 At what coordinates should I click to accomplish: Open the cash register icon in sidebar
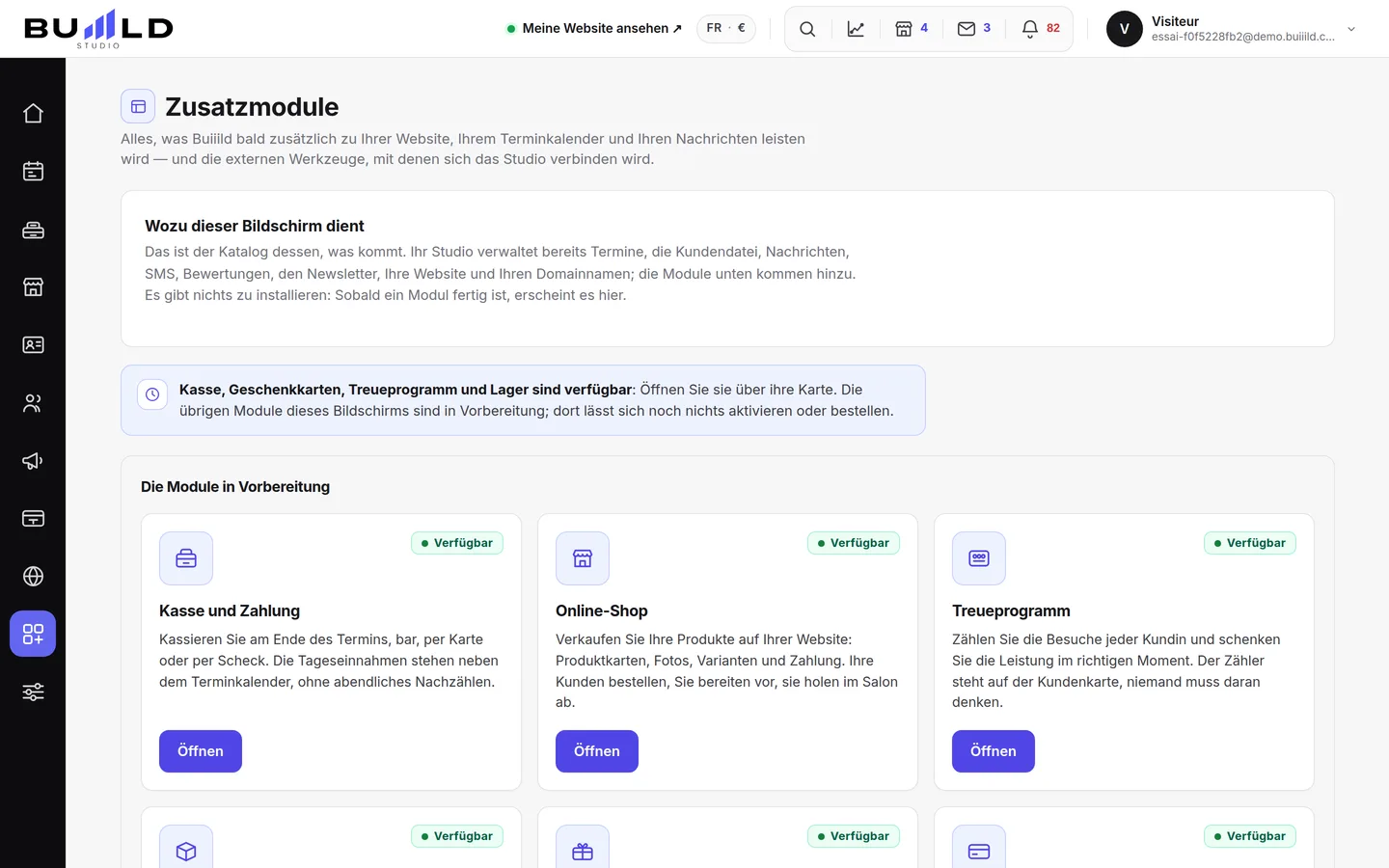coord(33,229)
